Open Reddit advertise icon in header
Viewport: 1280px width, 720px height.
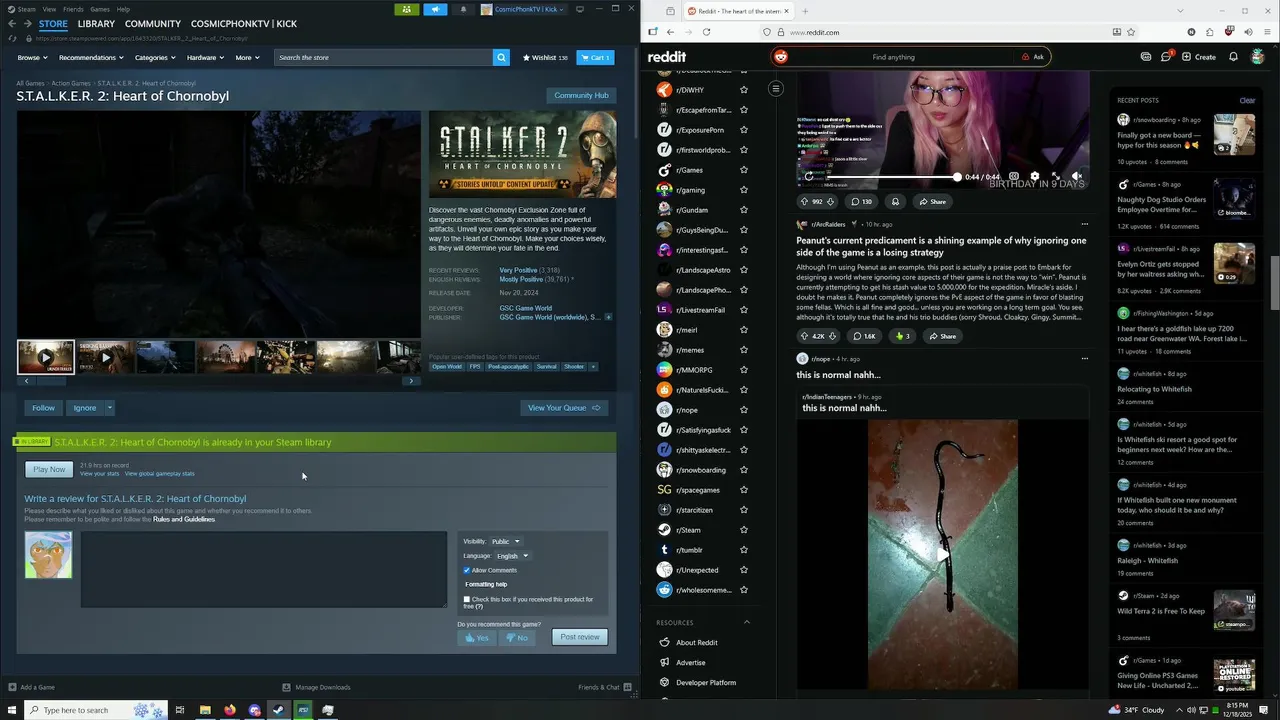(1146, 57)
